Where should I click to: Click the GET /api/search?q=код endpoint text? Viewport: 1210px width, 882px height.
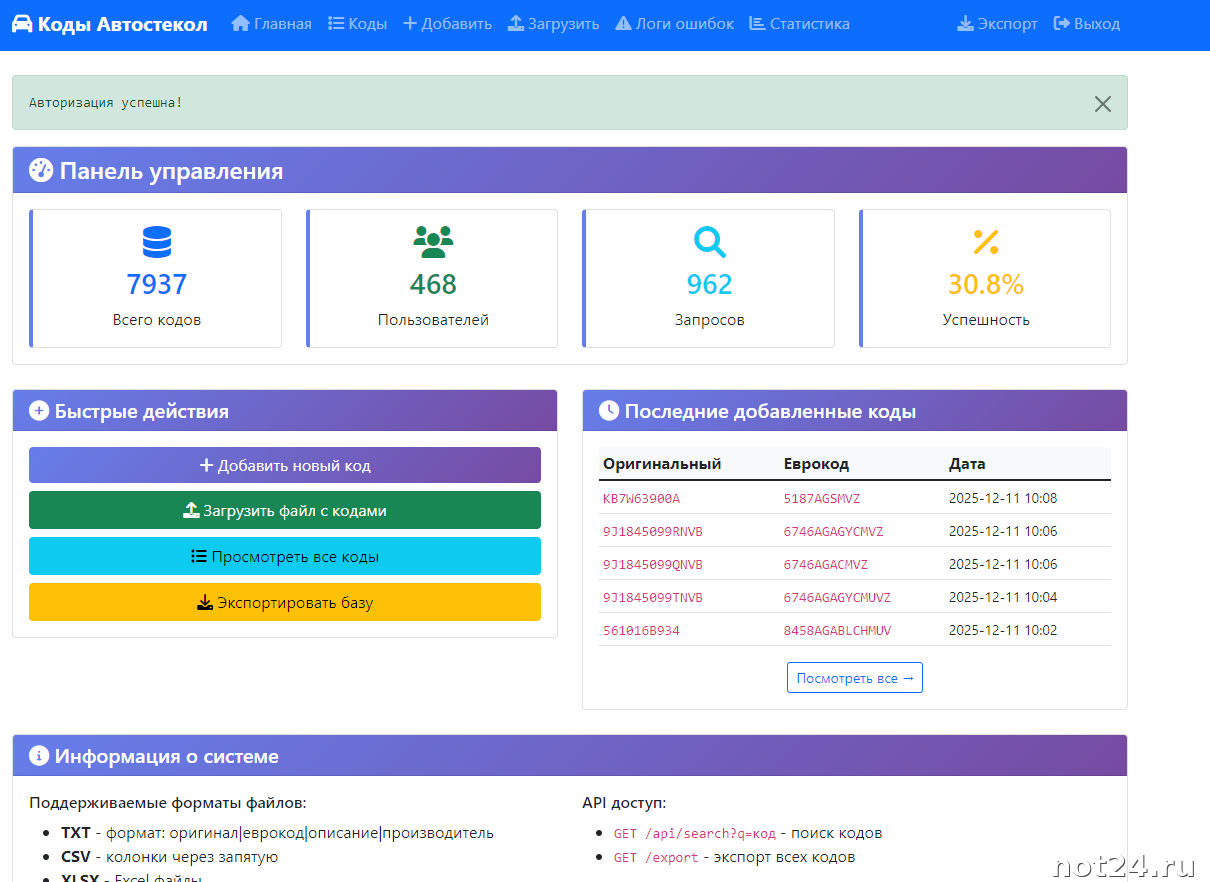tap(695, 833)
